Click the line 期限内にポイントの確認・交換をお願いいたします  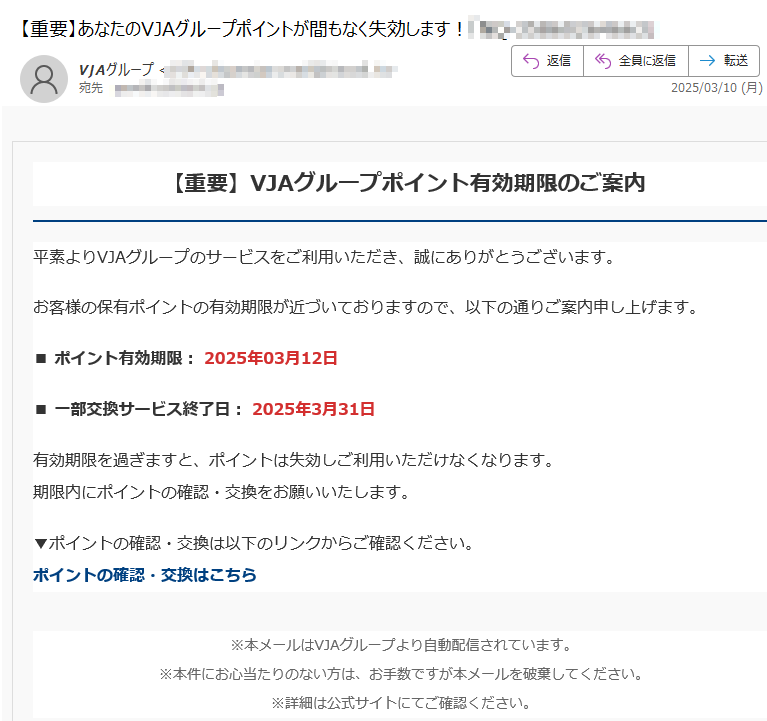221,492
